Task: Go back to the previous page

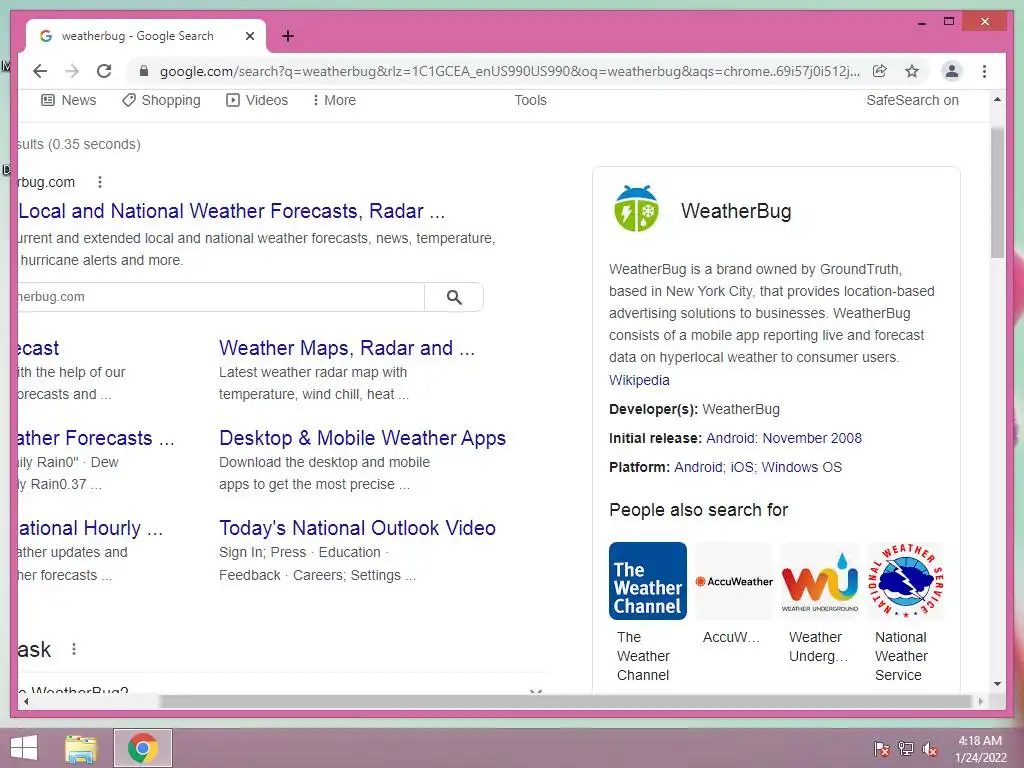Action: point(40,71)
